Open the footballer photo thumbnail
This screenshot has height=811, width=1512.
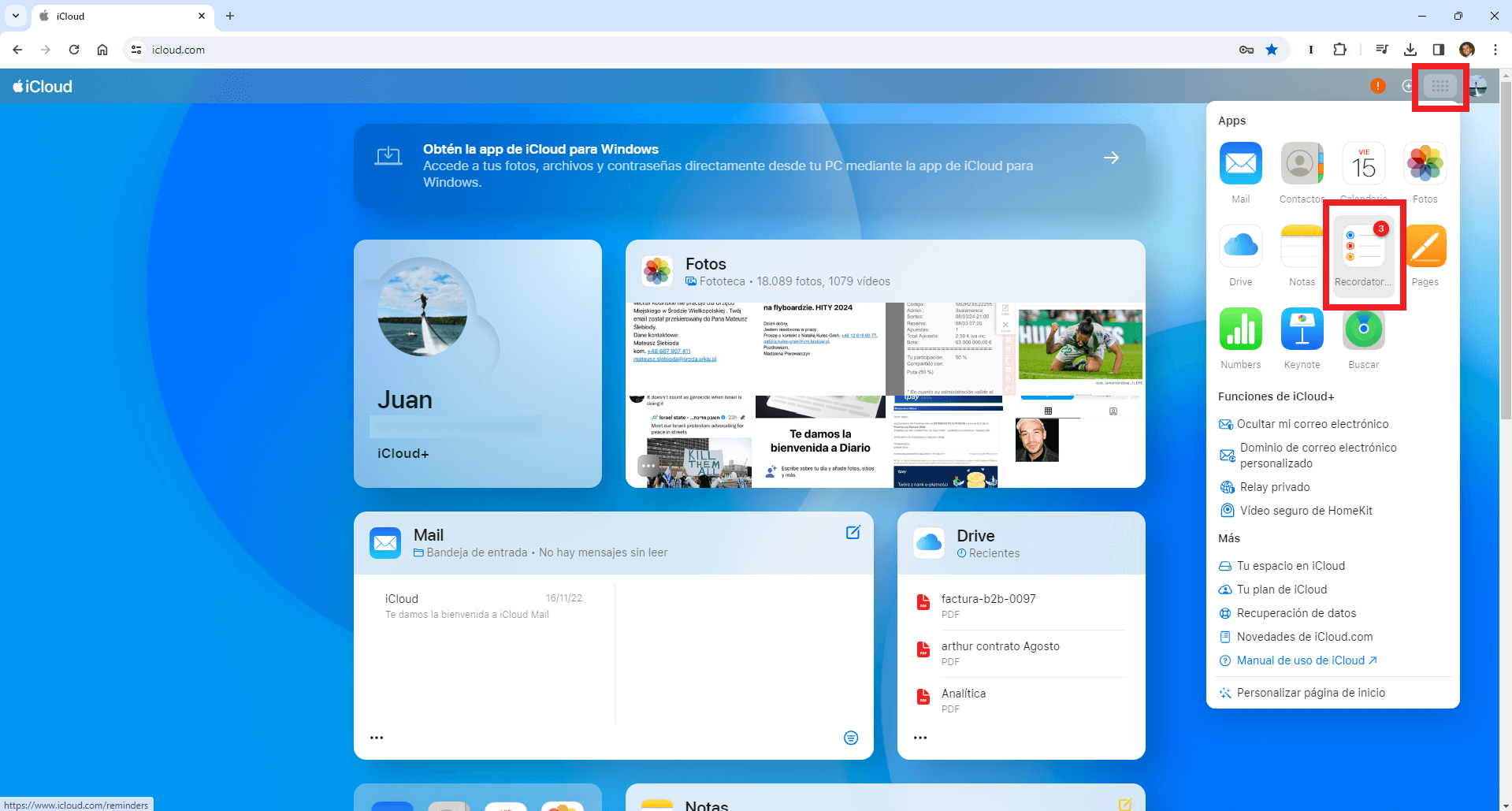tap(1080, 345)
